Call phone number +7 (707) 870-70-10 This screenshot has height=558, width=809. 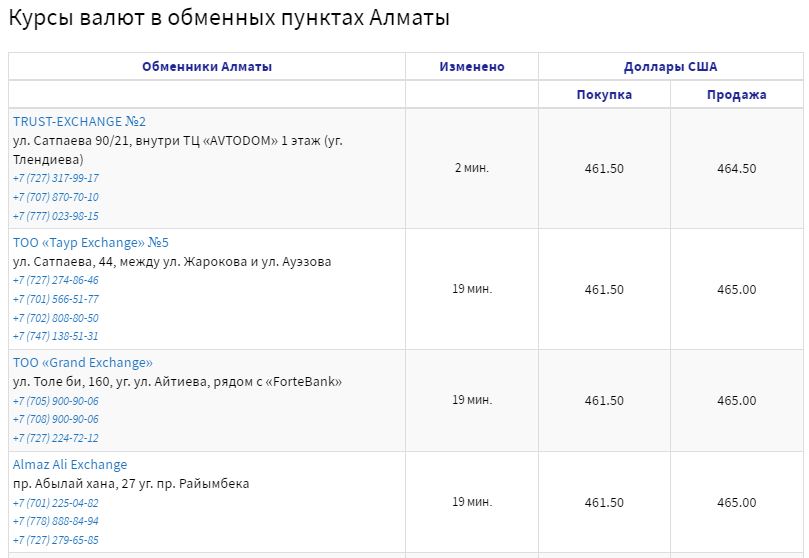pyautogui.click(x=56, y=197)
